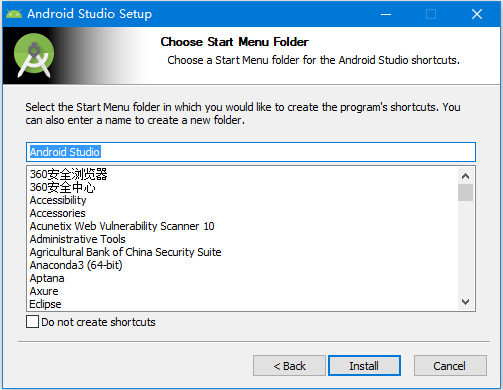Screen dimensions: 503x390
Task: Minimize the Android Studio Setup window
Action: [386, 14]
